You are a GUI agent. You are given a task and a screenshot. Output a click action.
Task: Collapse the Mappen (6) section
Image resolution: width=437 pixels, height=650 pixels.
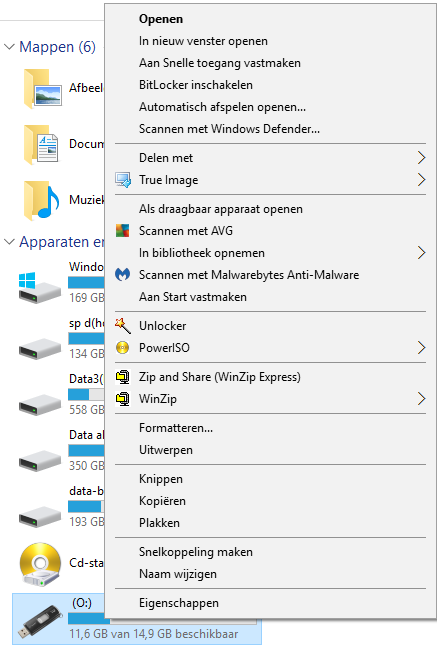coord(9,47)
